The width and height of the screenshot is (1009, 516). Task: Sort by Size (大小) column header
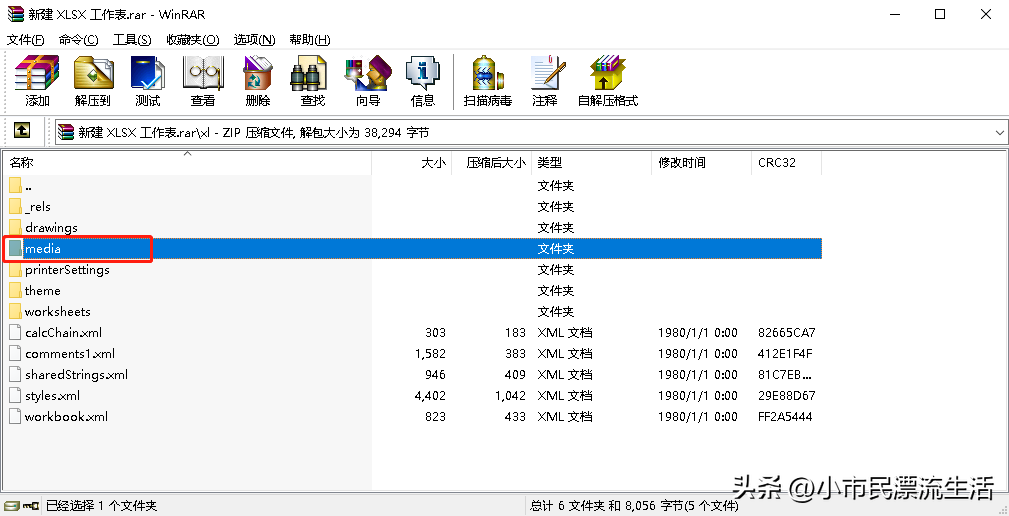point(412,163)
